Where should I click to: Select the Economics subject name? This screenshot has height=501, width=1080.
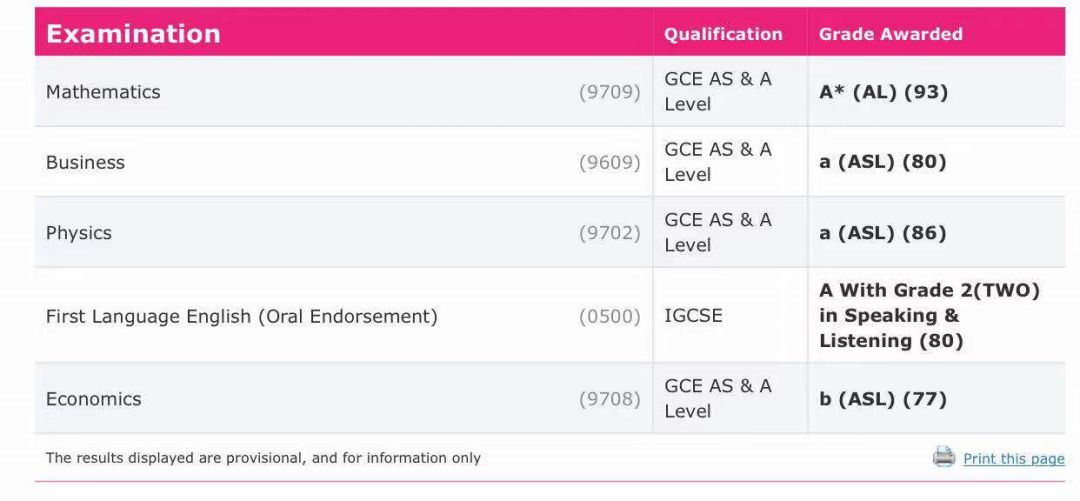(93, 399)
